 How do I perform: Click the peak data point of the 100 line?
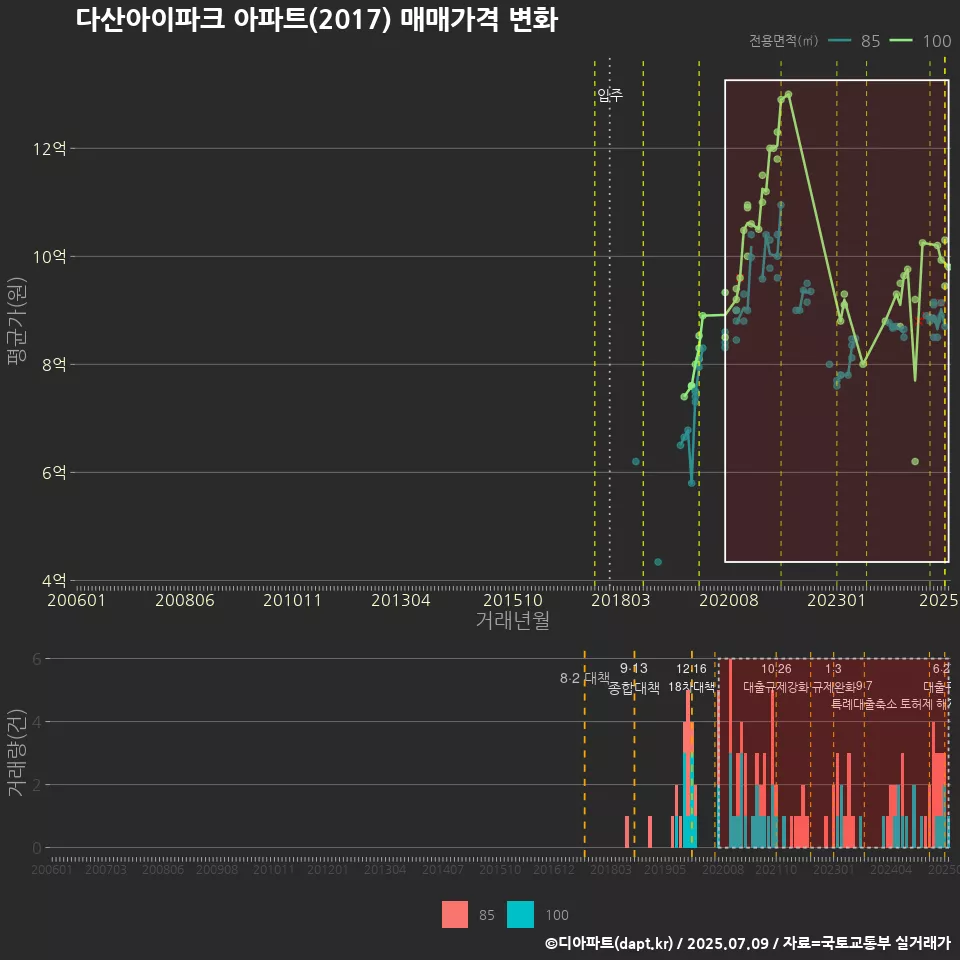click(789, 94)
